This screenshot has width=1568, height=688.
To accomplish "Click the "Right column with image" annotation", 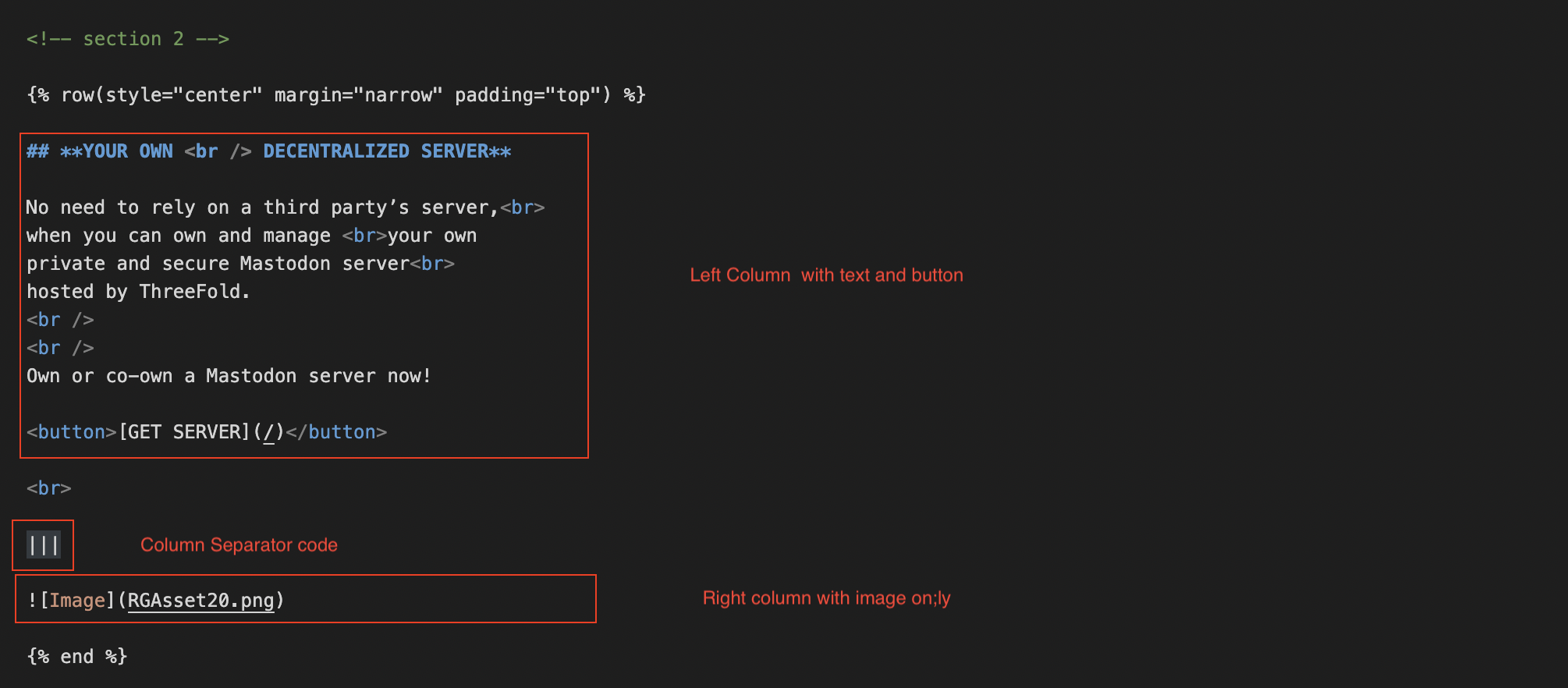I will tap(826, 598).
